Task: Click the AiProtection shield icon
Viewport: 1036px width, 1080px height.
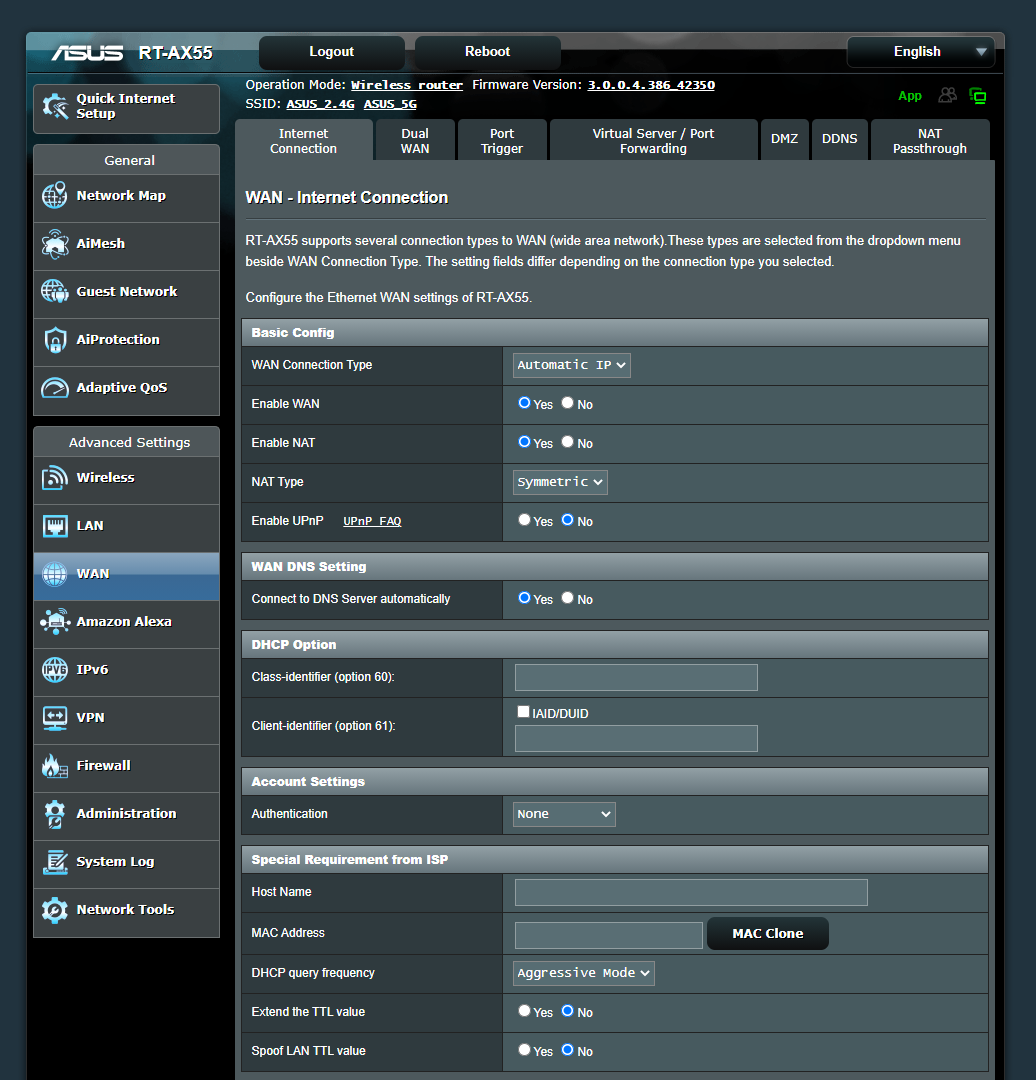Action: [x=54, y=340]
